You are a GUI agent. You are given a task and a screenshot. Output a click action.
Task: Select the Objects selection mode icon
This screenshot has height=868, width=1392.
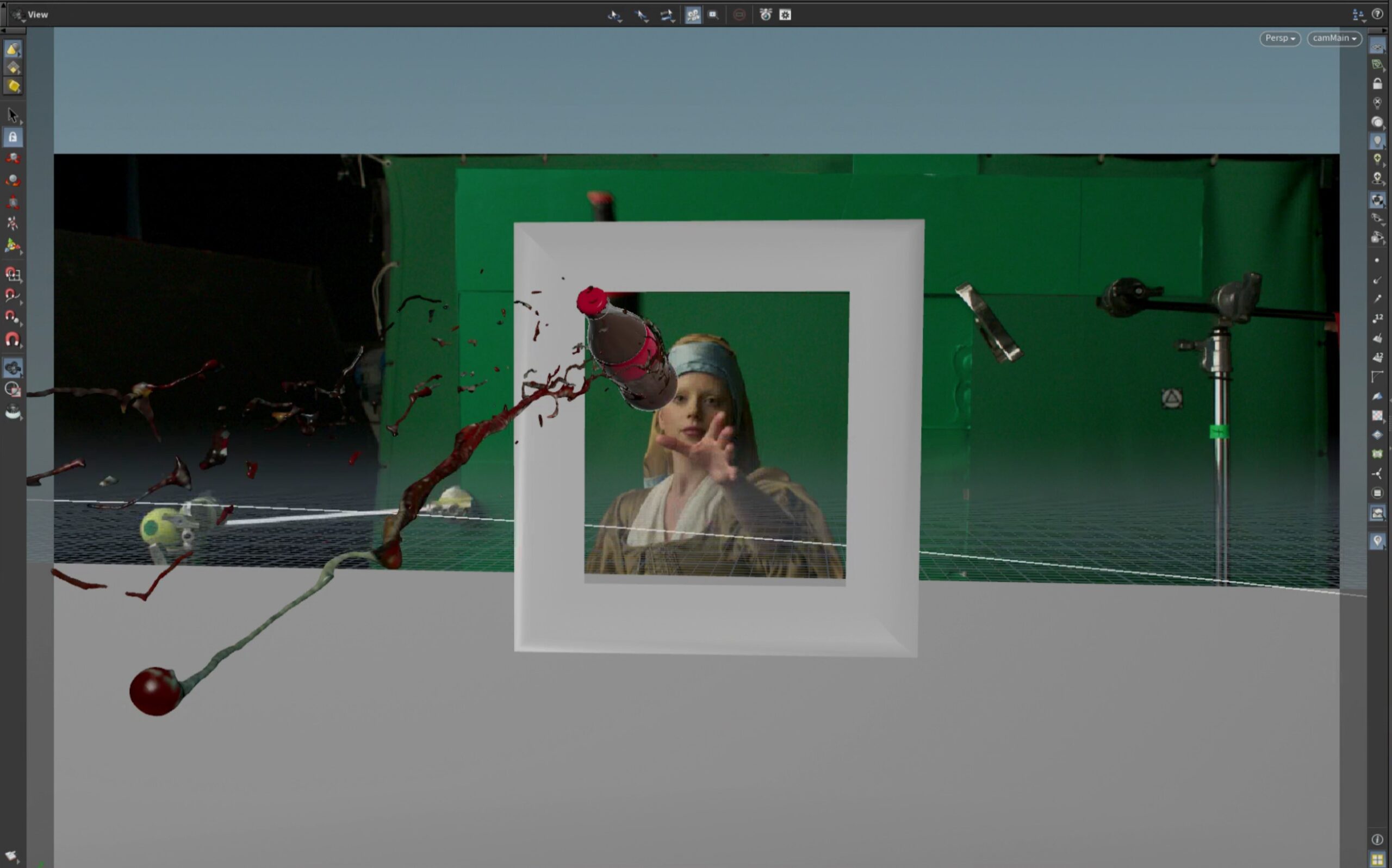pos(13,49)
